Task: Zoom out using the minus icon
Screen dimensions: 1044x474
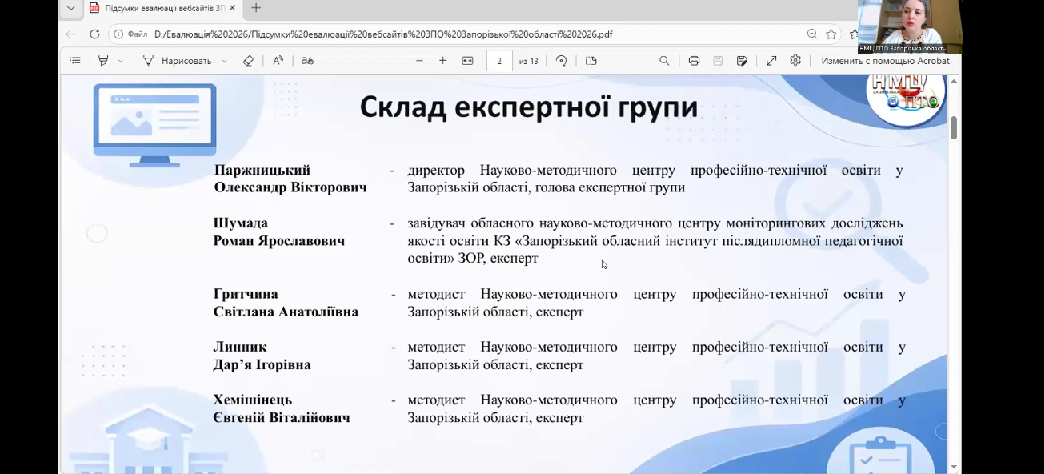Action: click(x=419, y=61)
